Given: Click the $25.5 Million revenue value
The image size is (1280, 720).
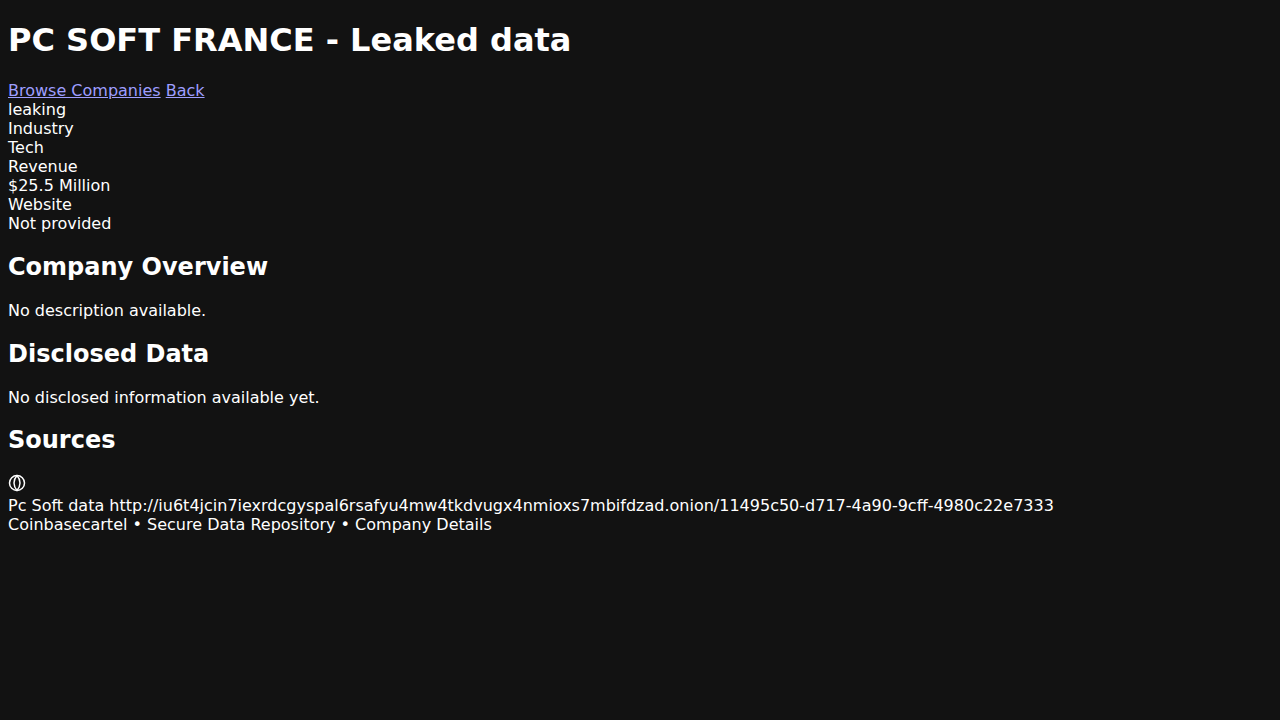Looking at the screenshot, I should click(59, 185).
